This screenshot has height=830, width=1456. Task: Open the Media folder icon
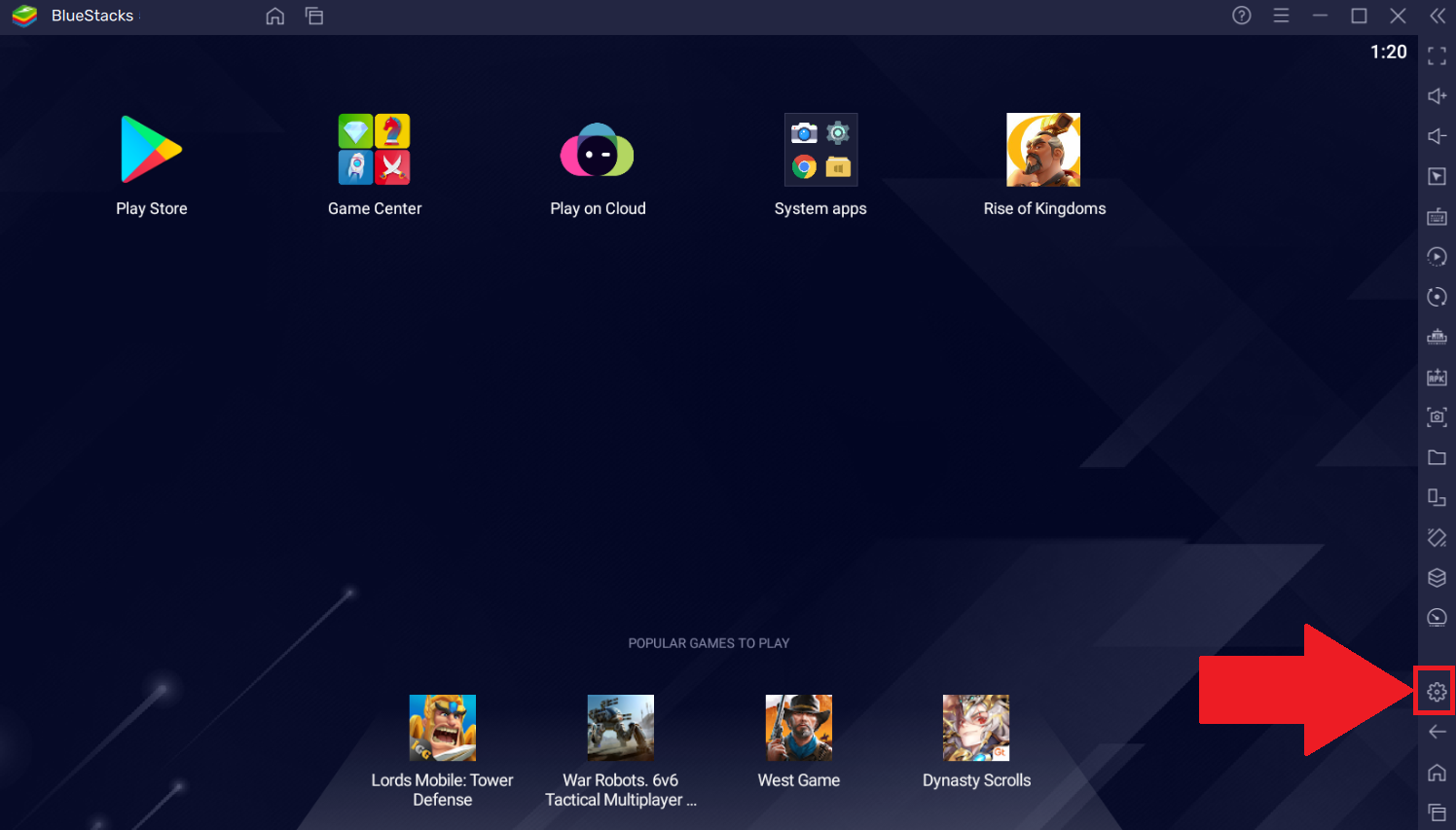1437,457
